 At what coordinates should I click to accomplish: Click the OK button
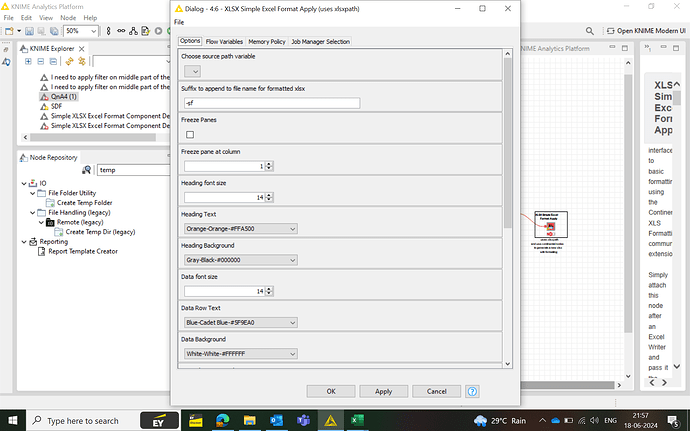click(x=331, y=391)
